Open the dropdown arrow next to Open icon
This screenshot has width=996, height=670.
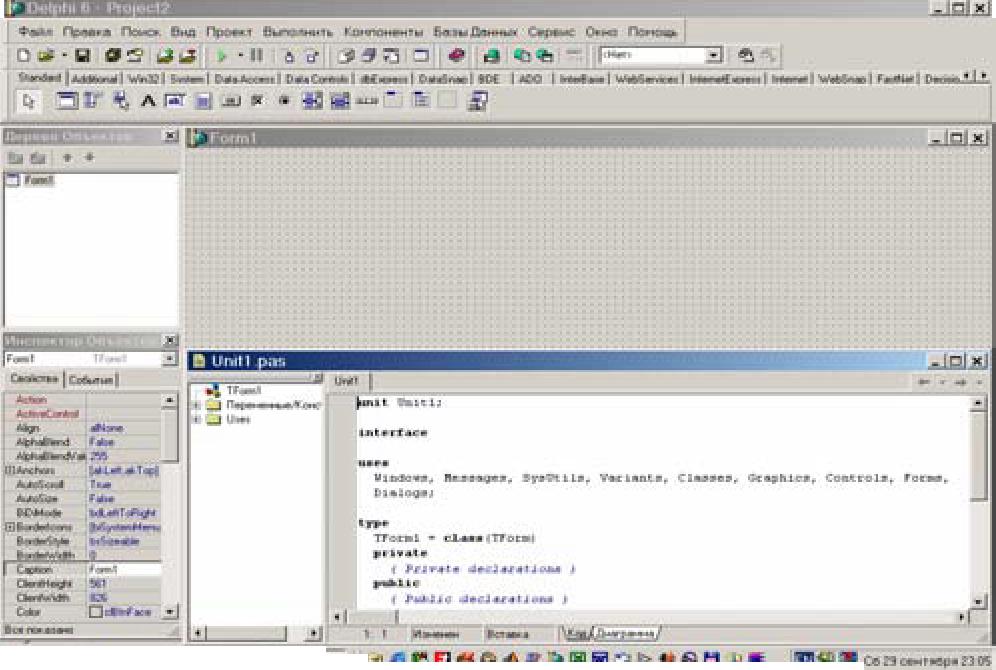point(64,56)
